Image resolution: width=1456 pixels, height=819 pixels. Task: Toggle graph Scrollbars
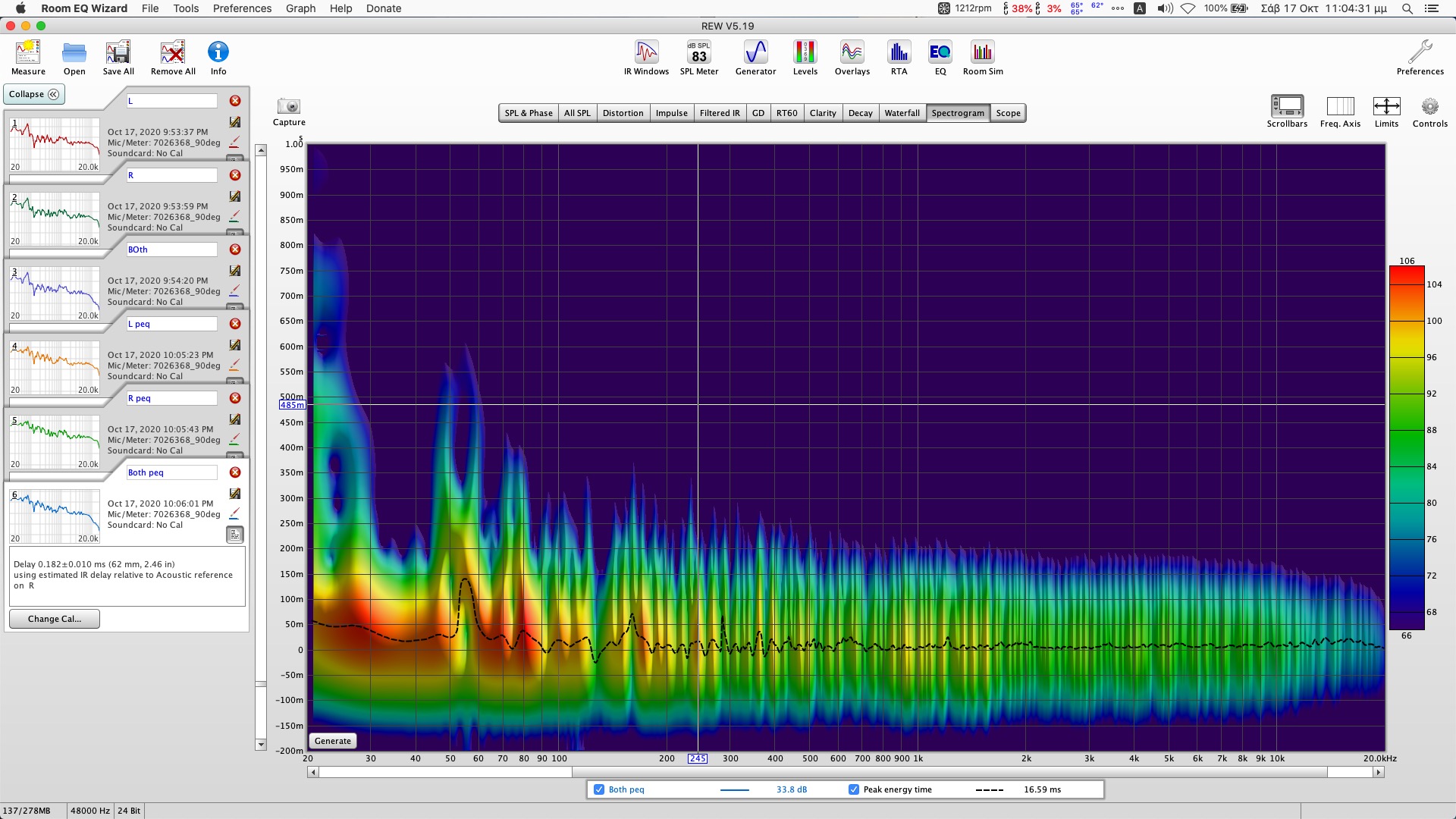pos(1287,111)
